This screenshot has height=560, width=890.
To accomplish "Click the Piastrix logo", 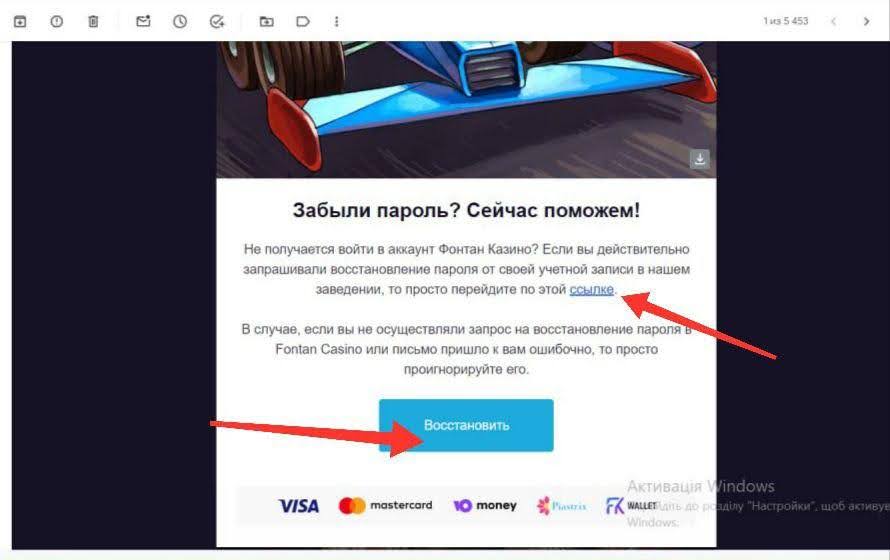I will 561,505.
